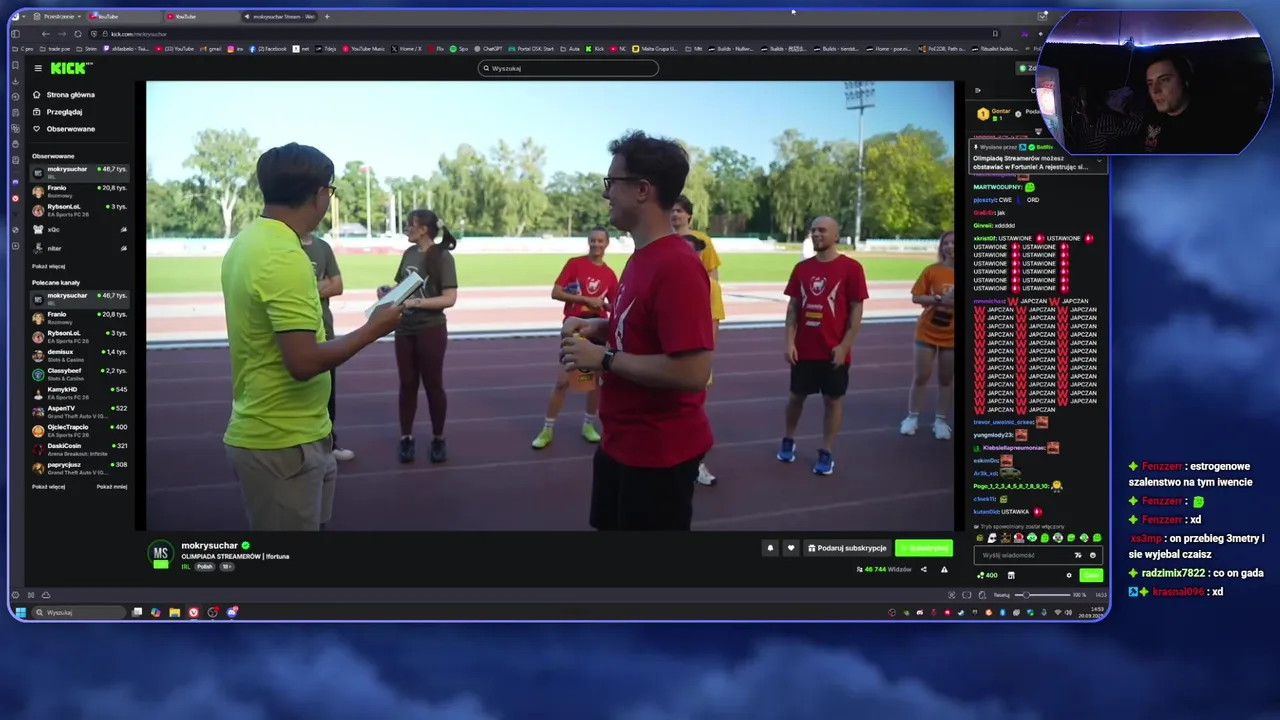The width and height of the screenshot is (1280, 720).
Task: Click the stream video player
Action: pyautogui.click(x=550, y=306)
